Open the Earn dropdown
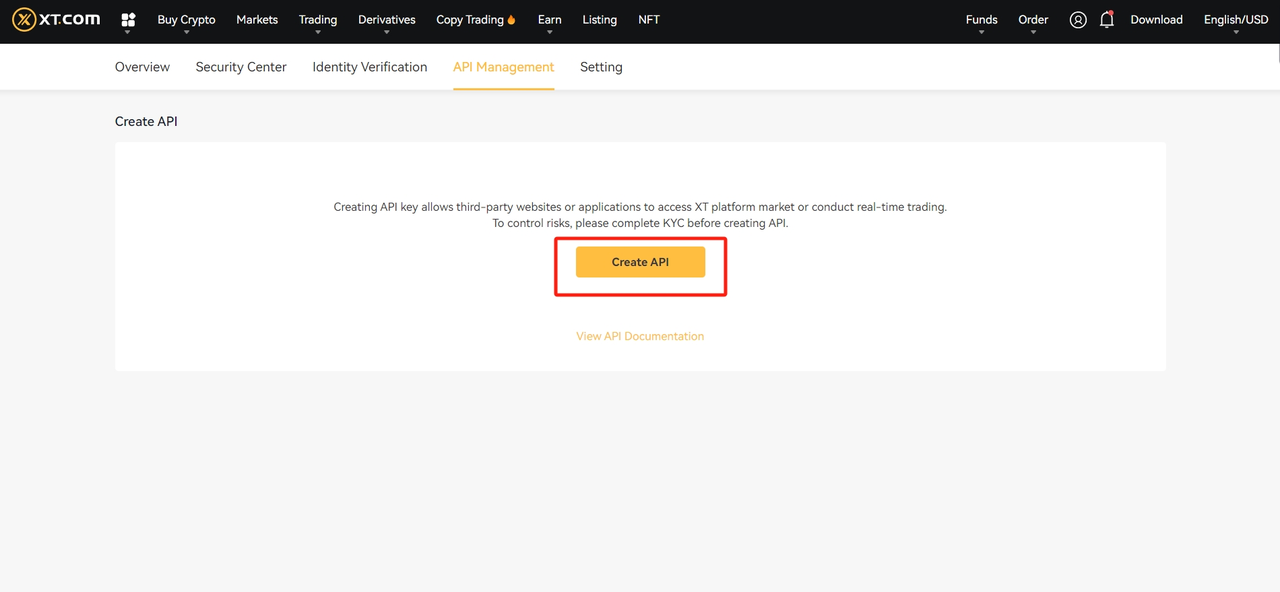The image size is (1280, 592). pyautogui.click(x=549, y=20)
